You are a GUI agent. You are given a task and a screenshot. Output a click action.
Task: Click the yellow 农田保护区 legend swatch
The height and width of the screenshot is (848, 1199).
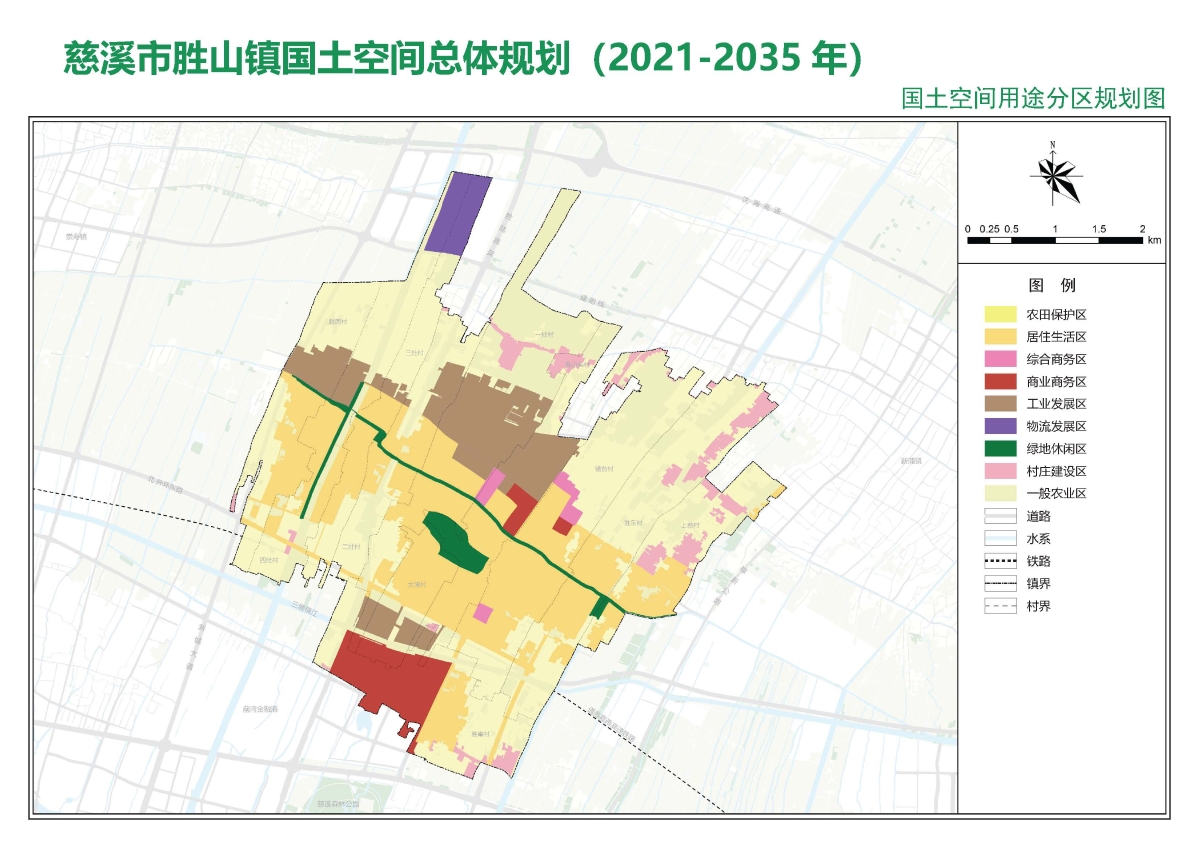[1000, 315]
